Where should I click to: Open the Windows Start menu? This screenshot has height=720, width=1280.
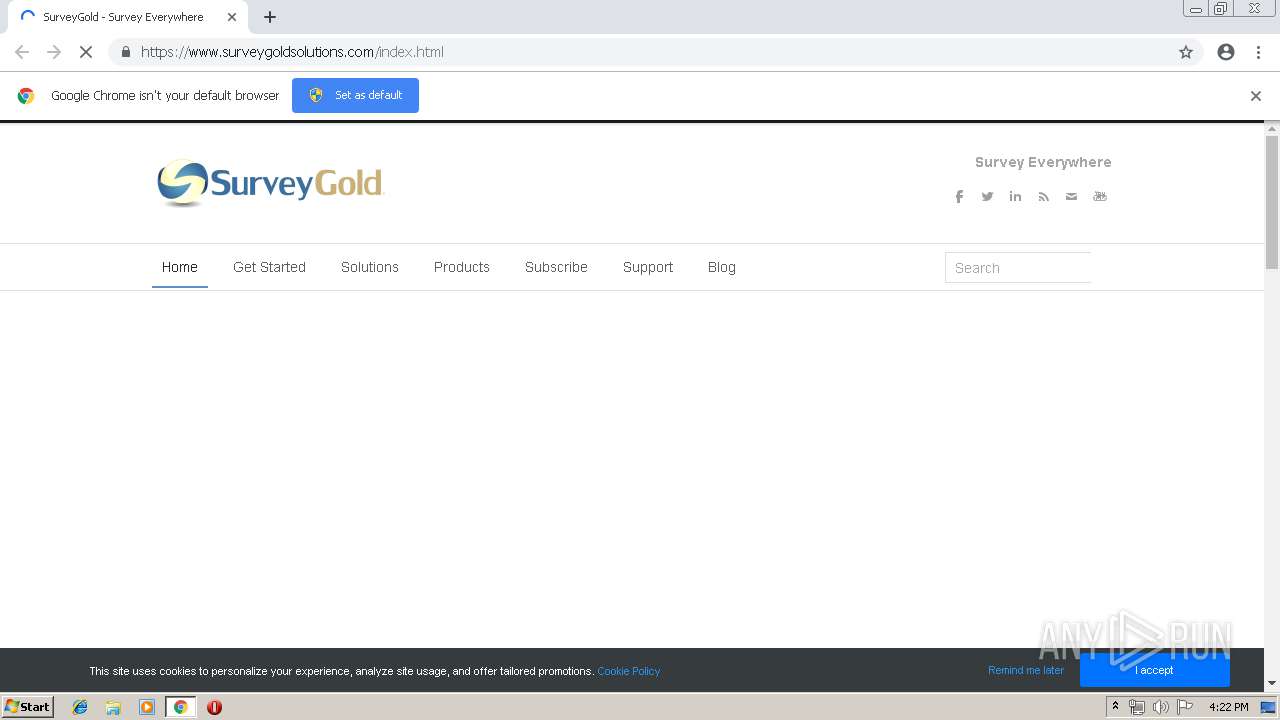coord(28,706)
